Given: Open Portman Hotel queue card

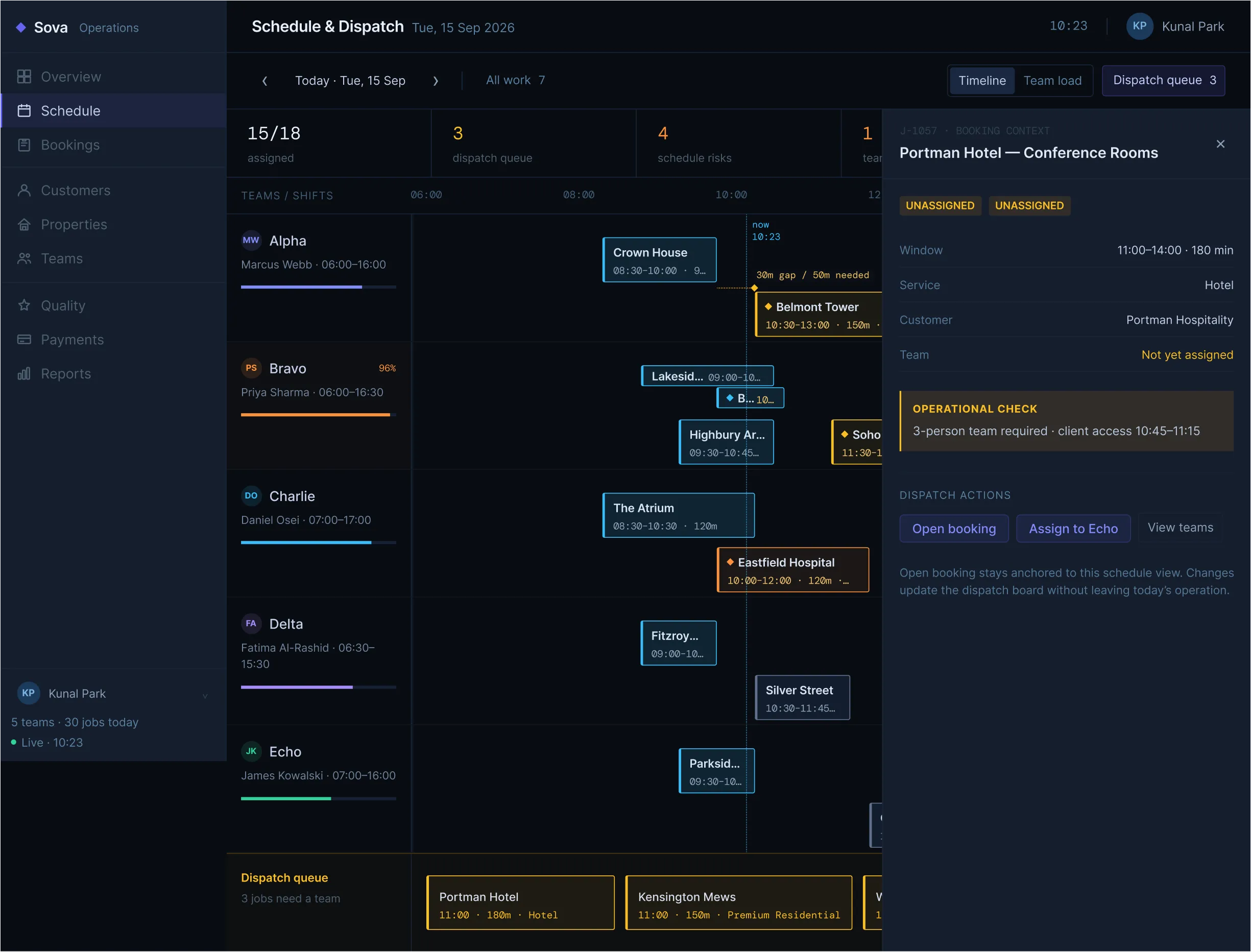Looking at the screenshot, I should click(x=520, y=903).
